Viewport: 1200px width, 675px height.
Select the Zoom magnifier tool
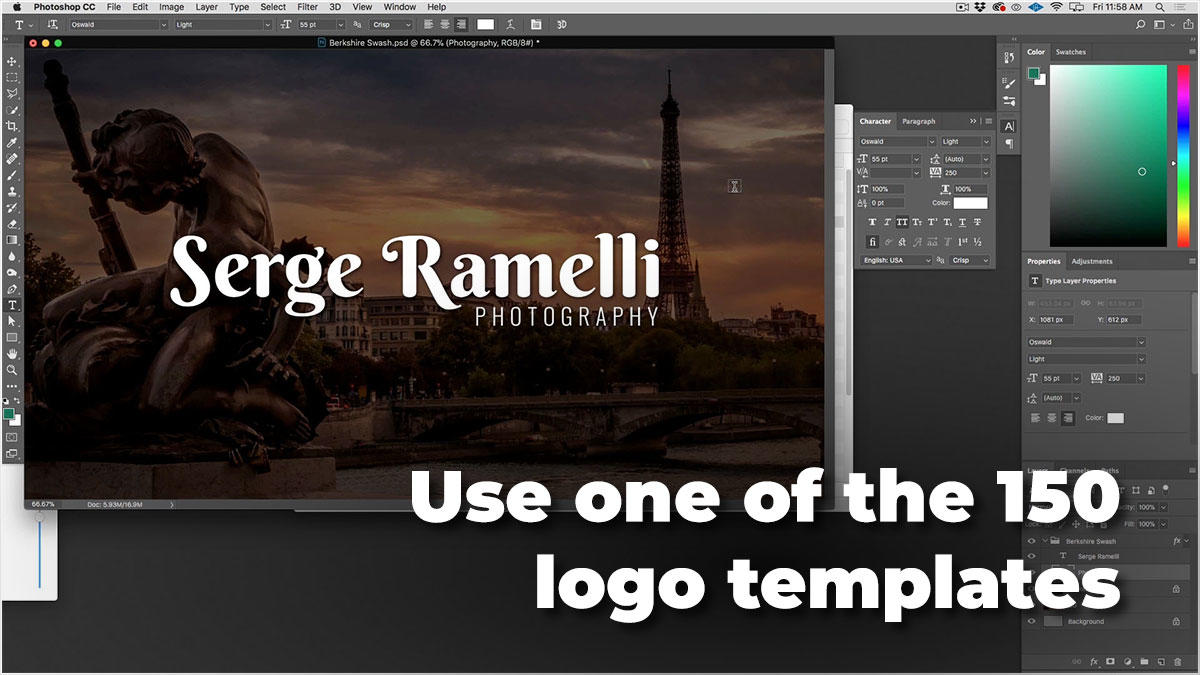pos(12,369)
